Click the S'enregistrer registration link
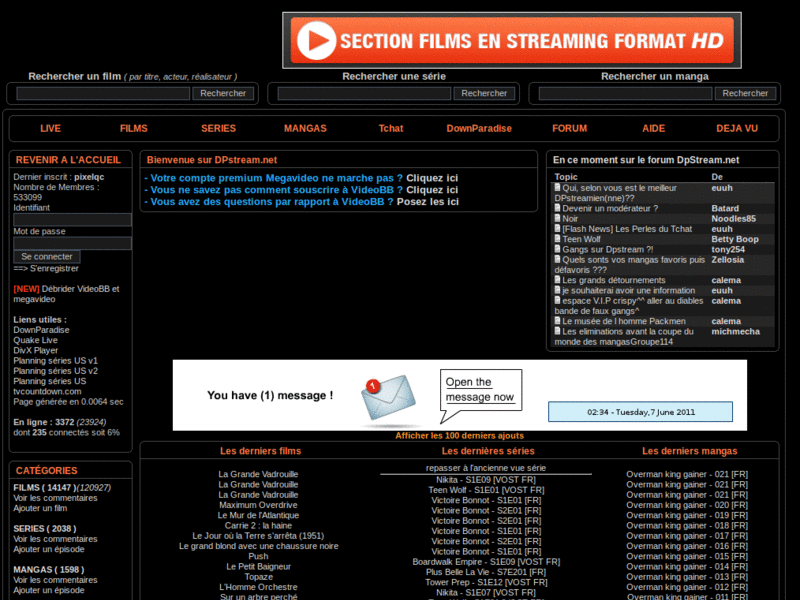Screen dimensions: 800x600 tap(54, 268)
